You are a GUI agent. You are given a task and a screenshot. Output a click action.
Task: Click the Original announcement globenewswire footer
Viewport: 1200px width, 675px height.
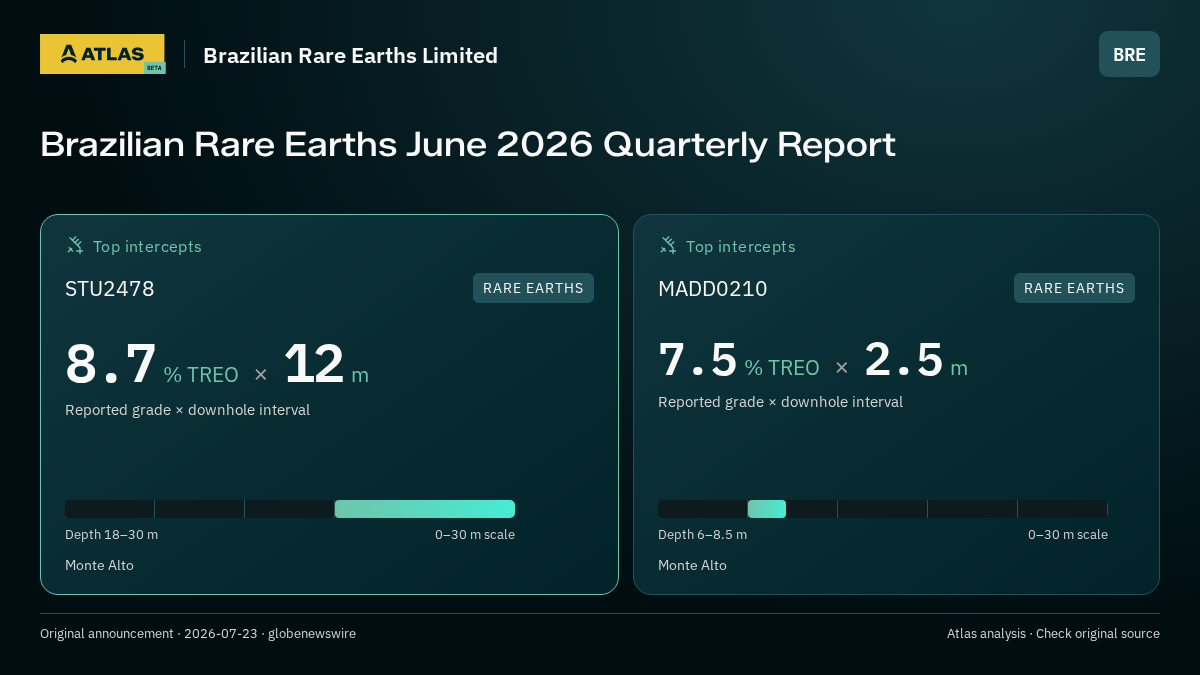(198, 634)
